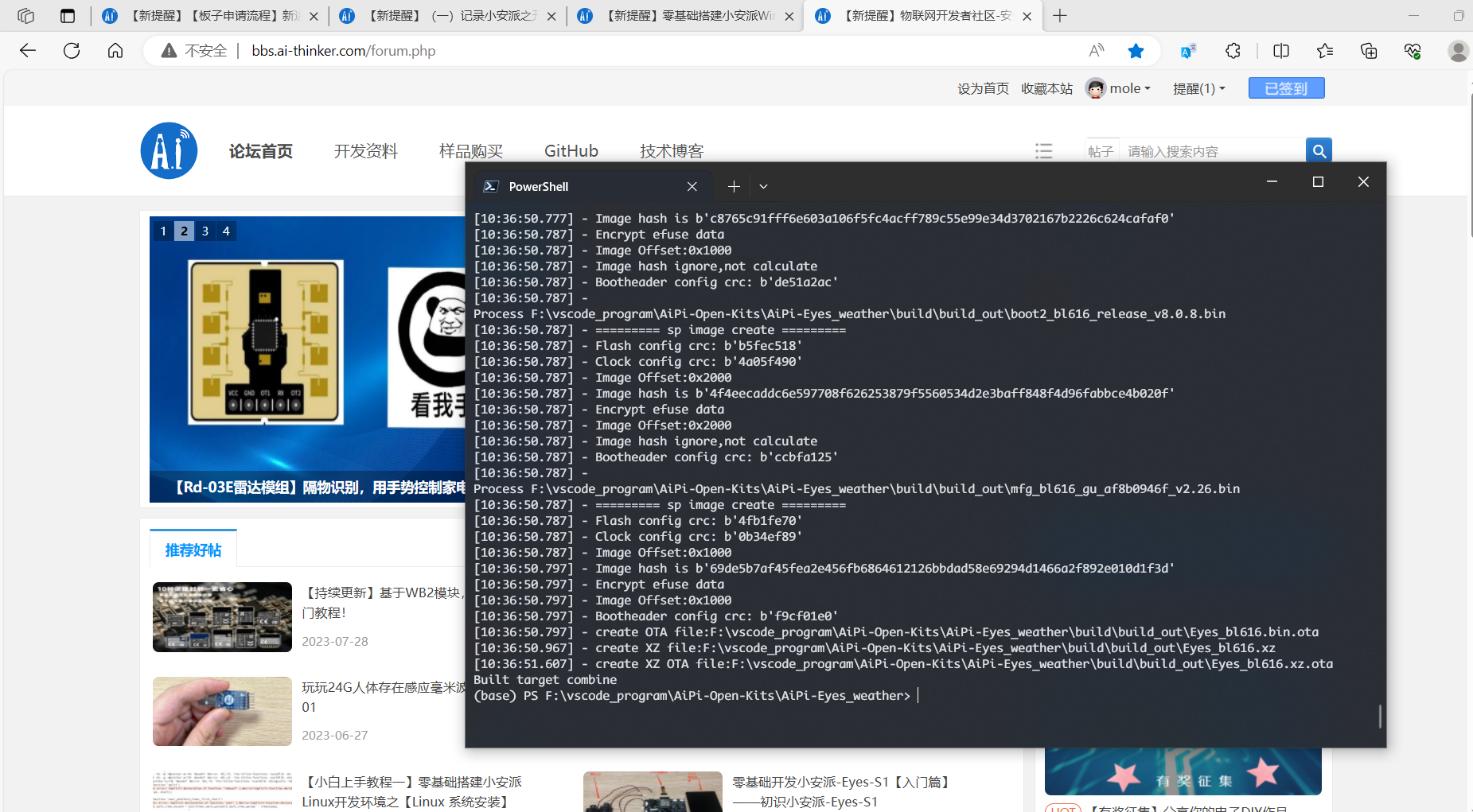1473x812 pixels.
Task: Open the terminal profiles dropdown arrow
Action: pyautogui.click(x=763, y=186)
